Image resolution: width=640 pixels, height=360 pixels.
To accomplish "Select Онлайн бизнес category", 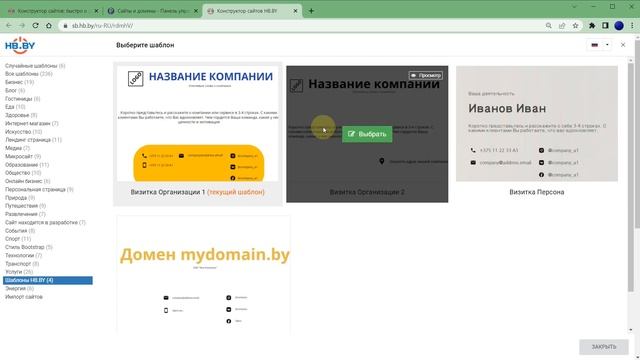I will (x=28, y=181).
